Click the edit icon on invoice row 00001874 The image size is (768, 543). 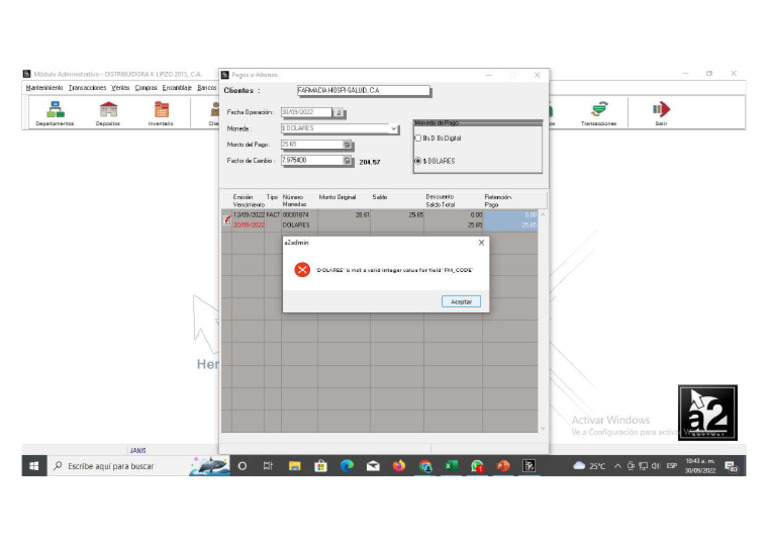[227, 220]
